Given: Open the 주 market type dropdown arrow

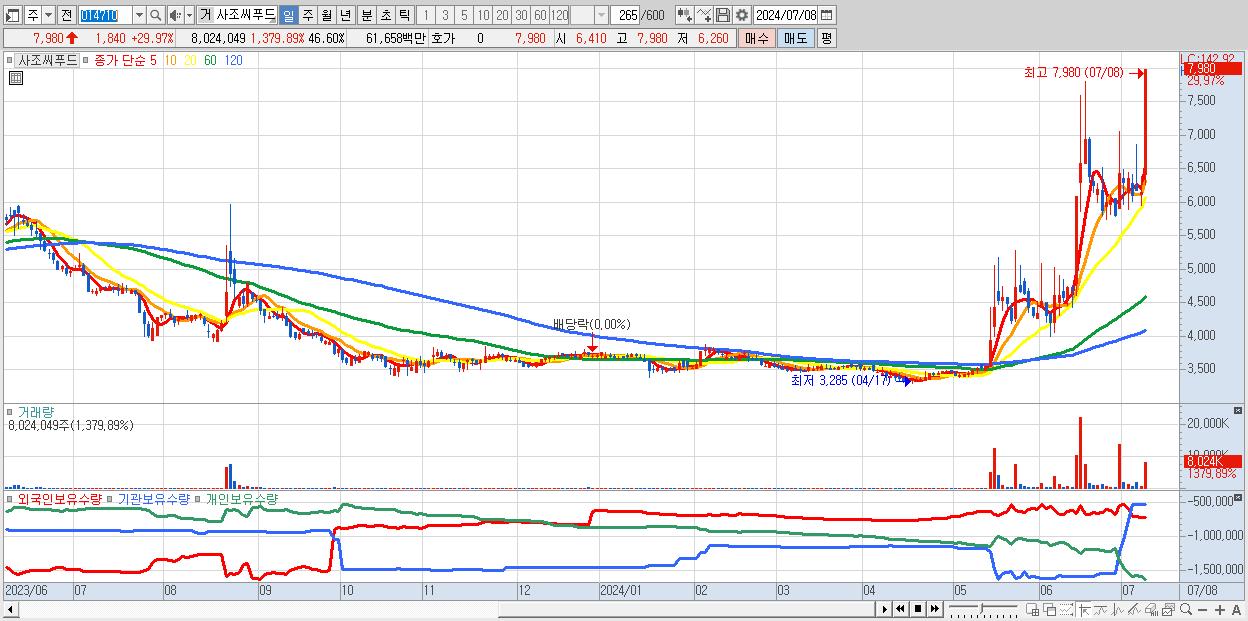Looking at the screenshot, I should pyautogui.click(x=48, y=15).
